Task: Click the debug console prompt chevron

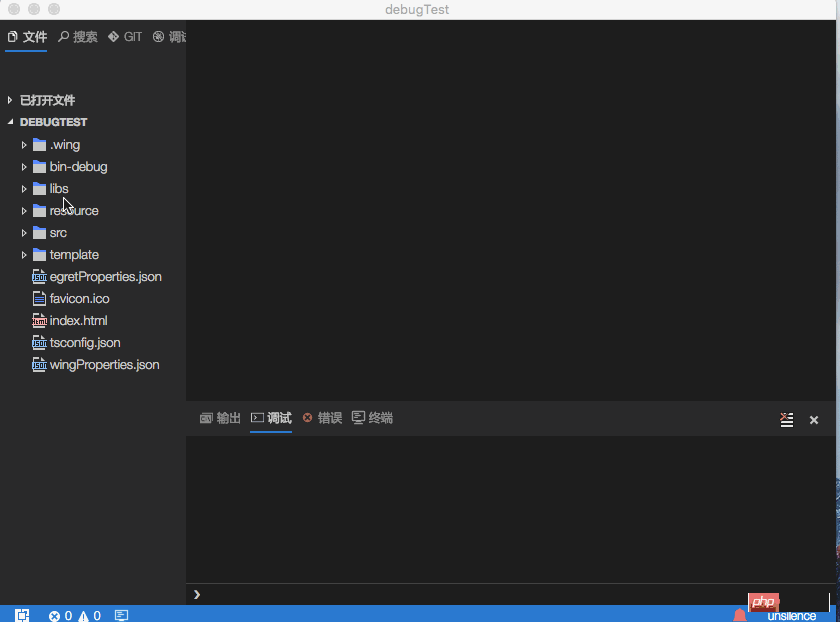Action: [197, 594]
